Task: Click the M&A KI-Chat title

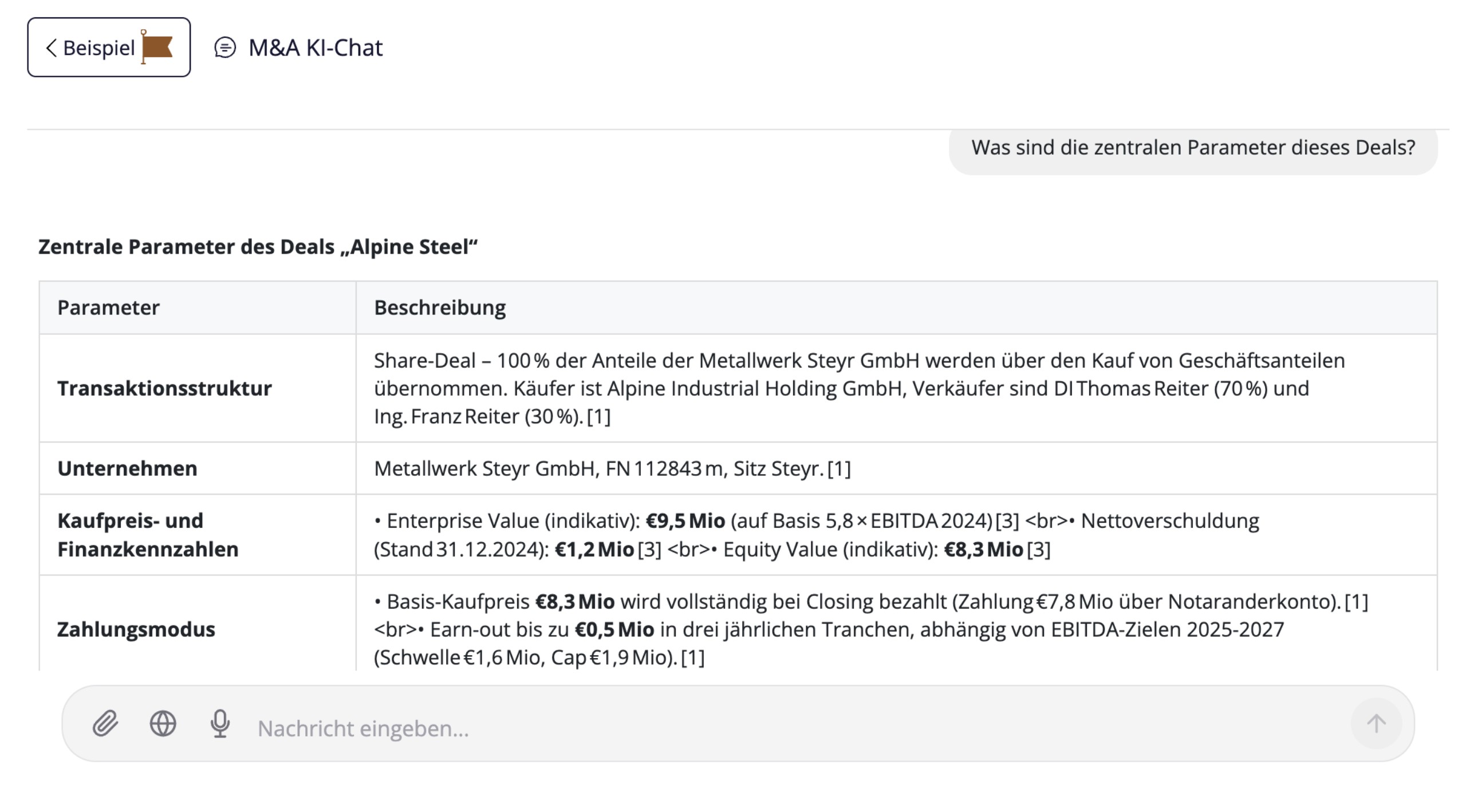Action: [316, 48]
